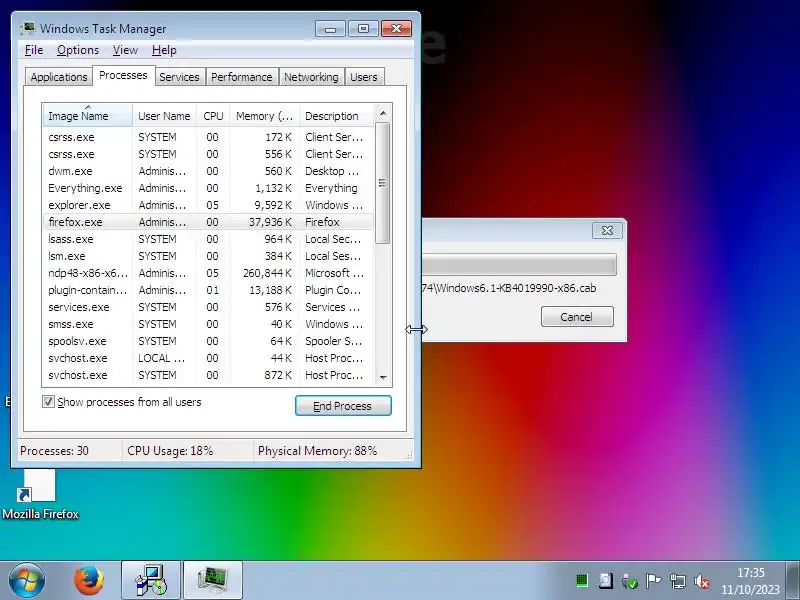The height and width of the screenshot is (600, 800).
Task: Open the Options menu
Action: [x=78, y=50]
